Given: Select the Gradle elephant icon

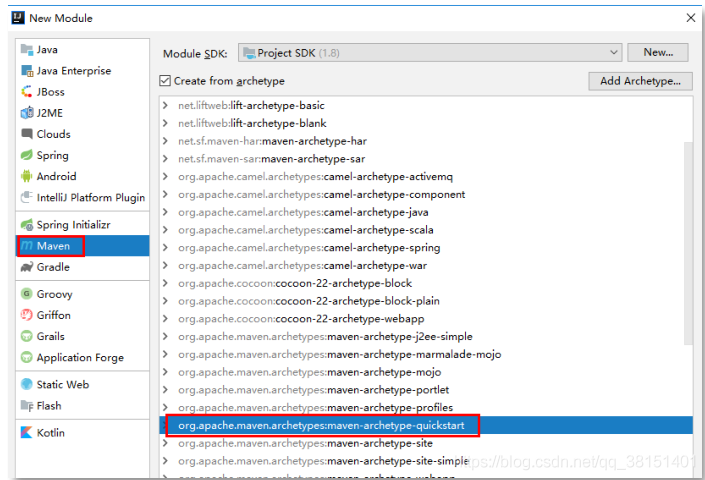Looking at the screenshot, I should pos(27,267).
